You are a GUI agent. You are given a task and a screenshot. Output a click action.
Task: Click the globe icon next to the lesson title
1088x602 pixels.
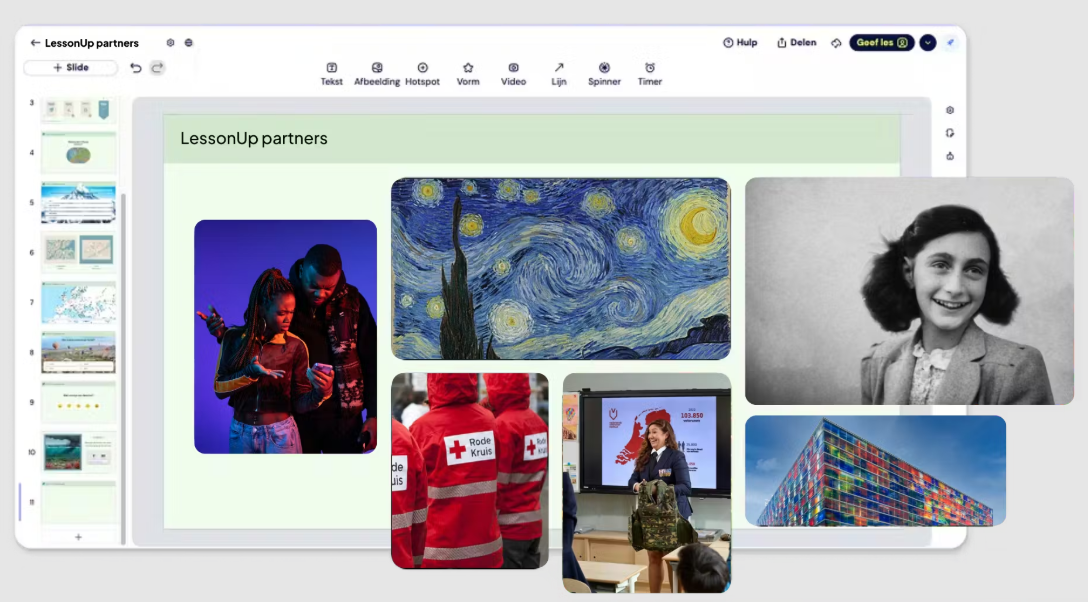click(x=189, y=43)
